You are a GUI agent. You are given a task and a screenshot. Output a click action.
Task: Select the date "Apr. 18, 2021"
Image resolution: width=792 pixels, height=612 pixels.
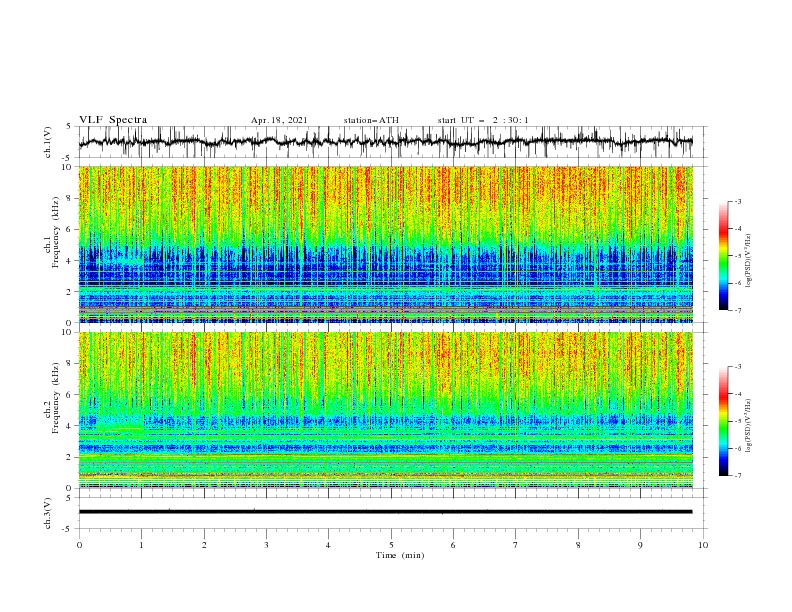coord(279,120)
